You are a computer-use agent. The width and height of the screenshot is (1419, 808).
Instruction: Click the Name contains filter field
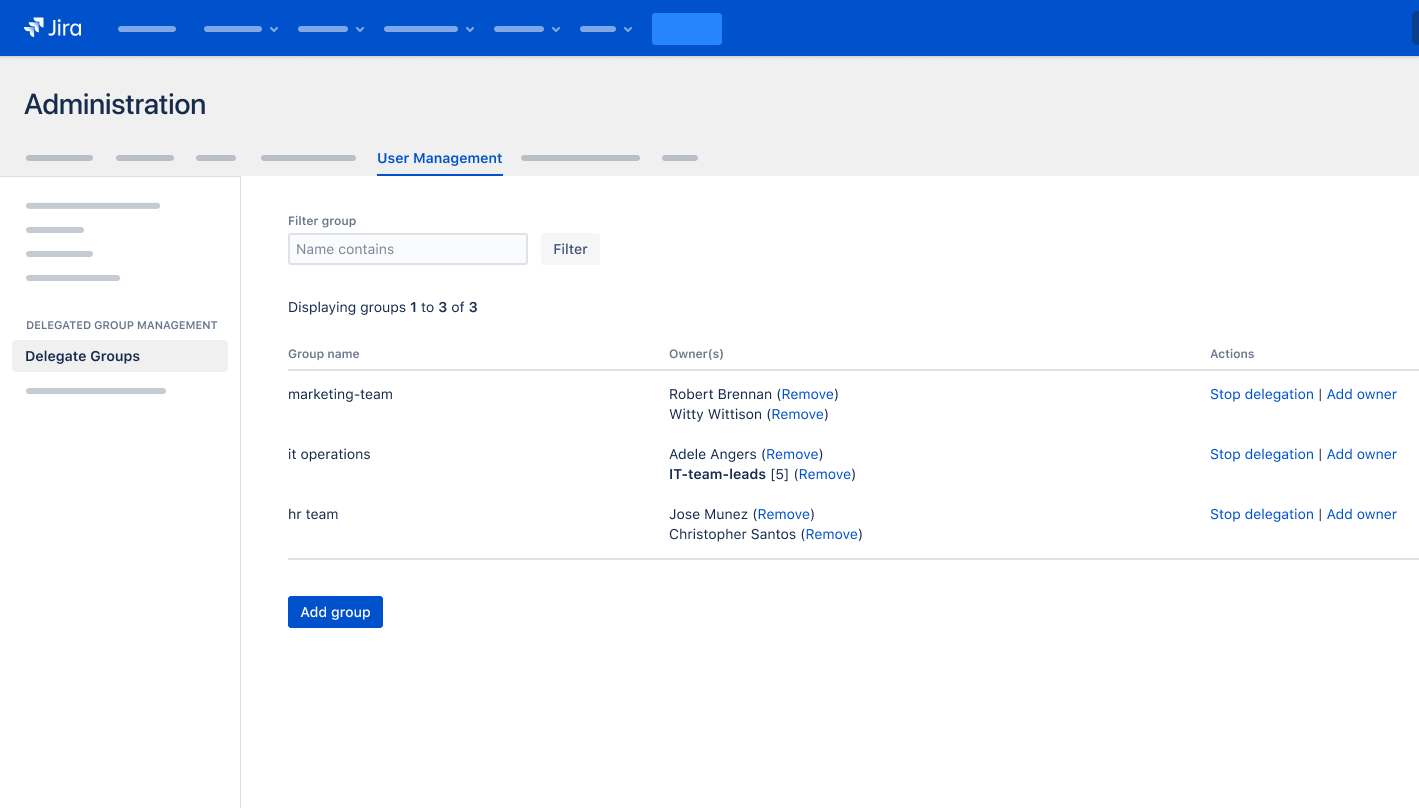point(407,249)
